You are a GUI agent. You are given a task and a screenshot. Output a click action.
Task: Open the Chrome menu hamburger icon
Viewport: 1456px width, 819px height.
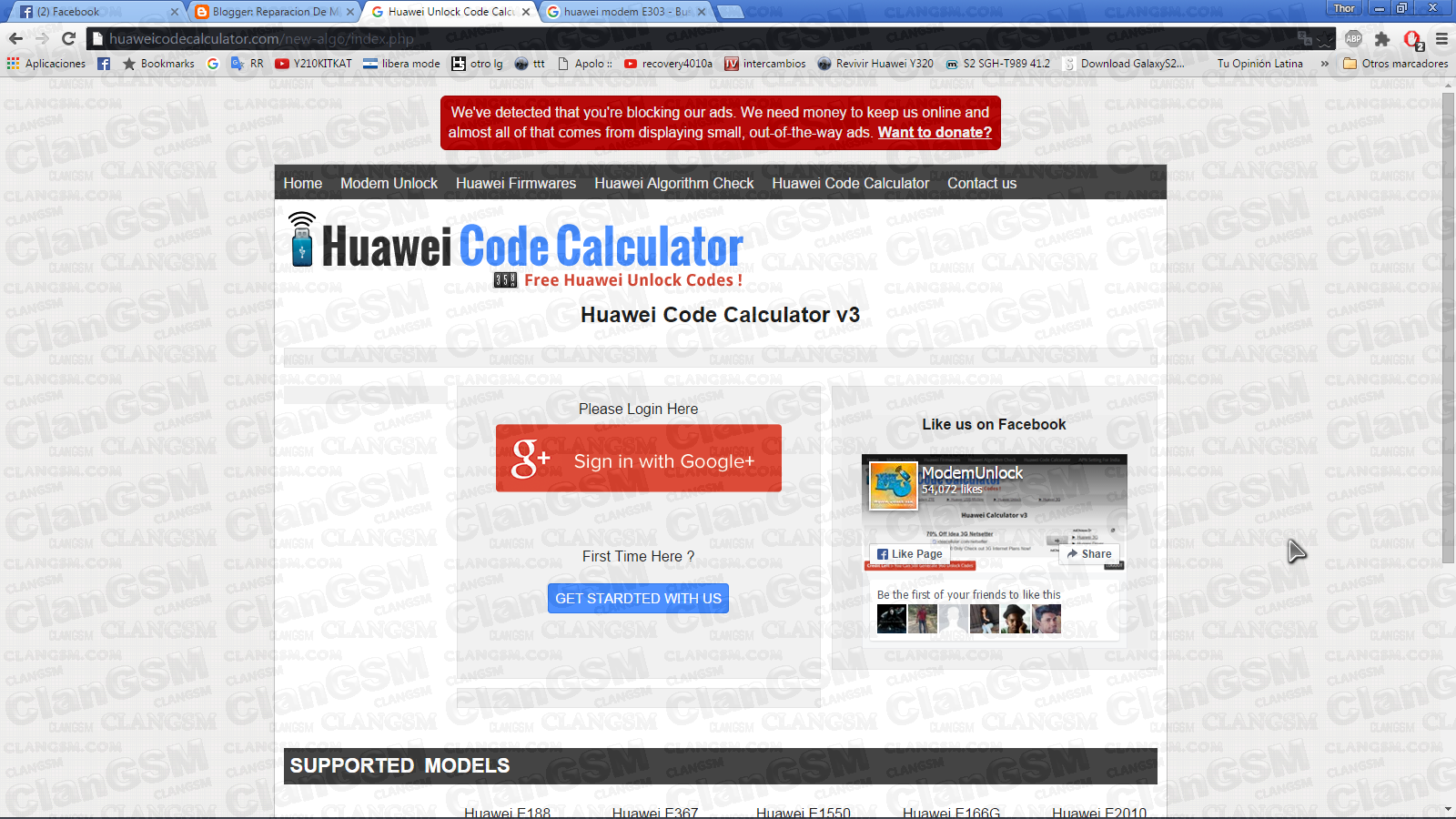click(x=1441, y=39)
